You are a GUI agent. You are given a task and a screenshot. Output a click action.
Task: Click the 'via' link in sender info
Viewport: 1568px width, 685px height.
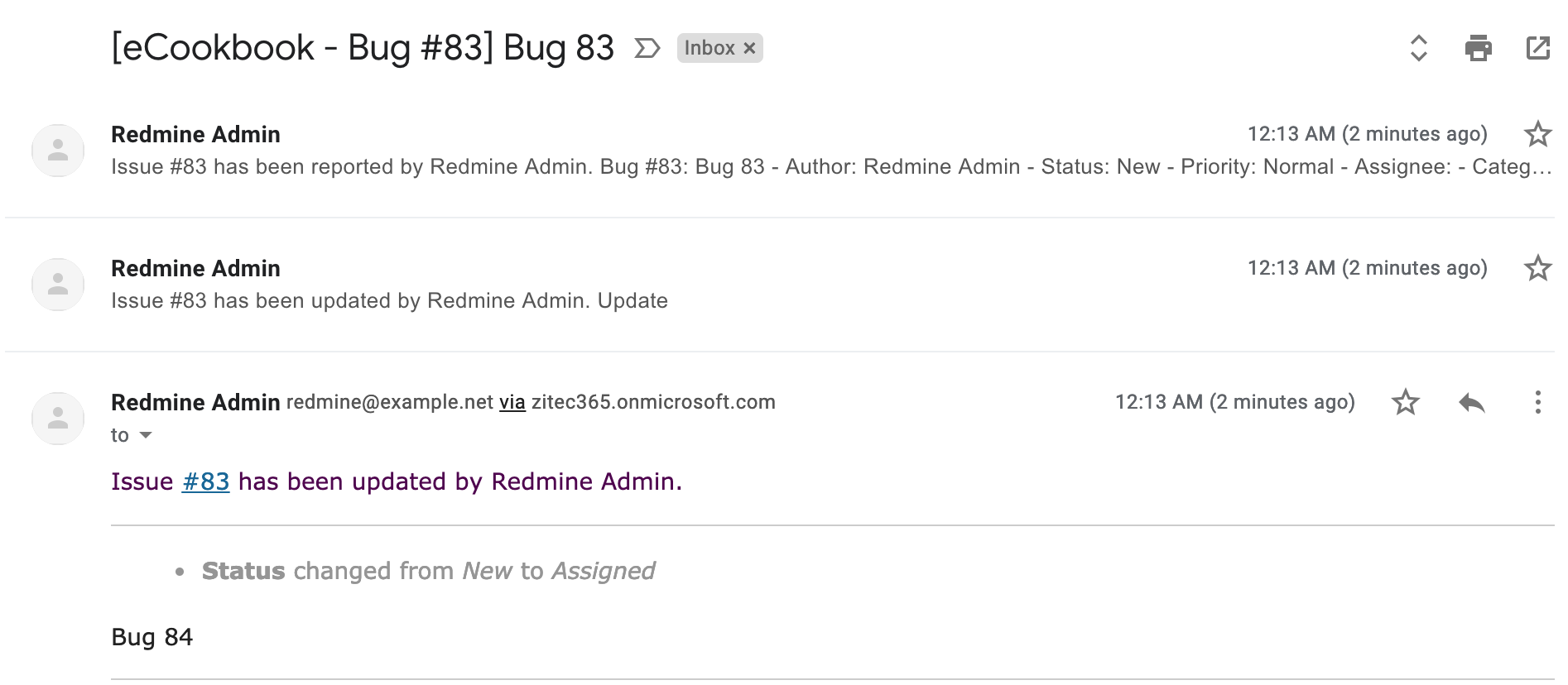[x=512, y=402]
